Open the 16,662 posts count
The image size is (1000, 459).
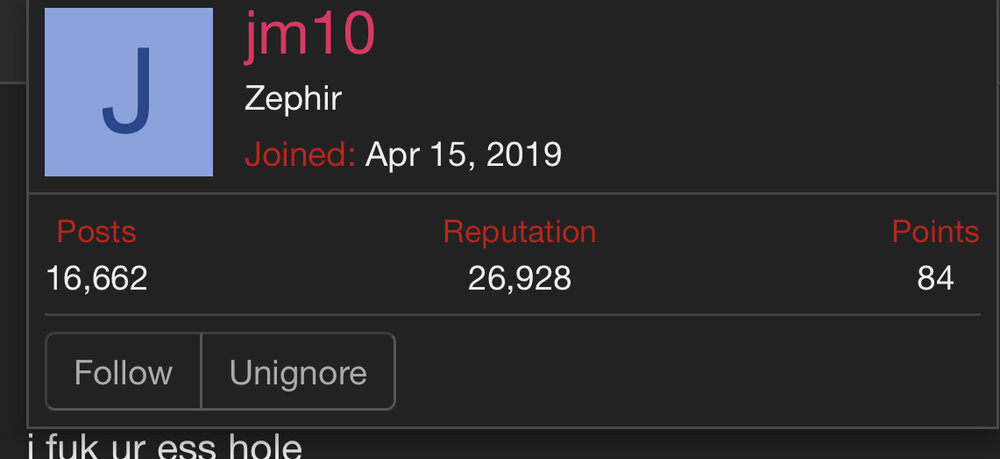(97, 278)
